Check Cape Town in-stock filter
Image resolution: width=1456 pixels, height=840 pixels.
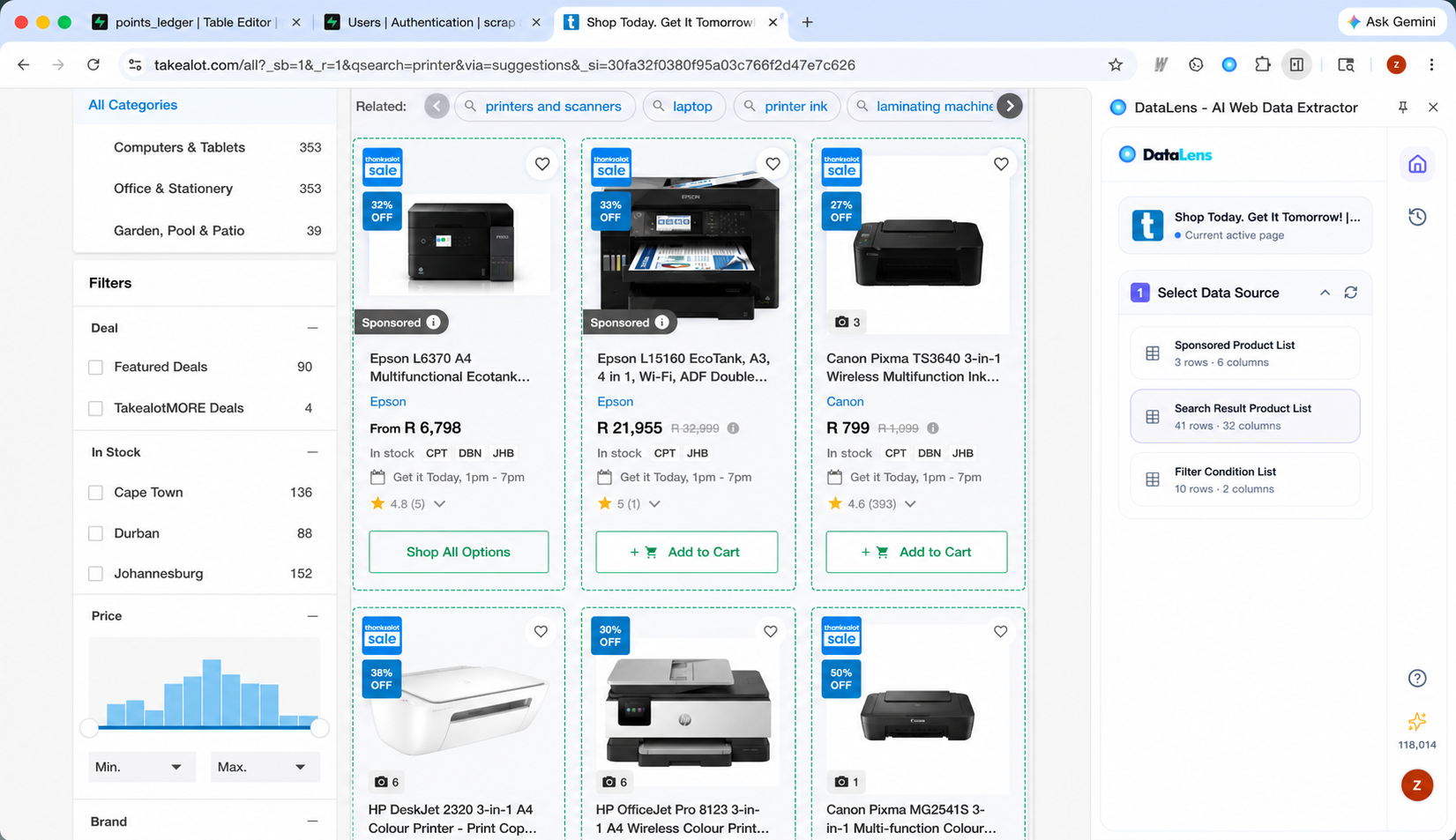96,493
